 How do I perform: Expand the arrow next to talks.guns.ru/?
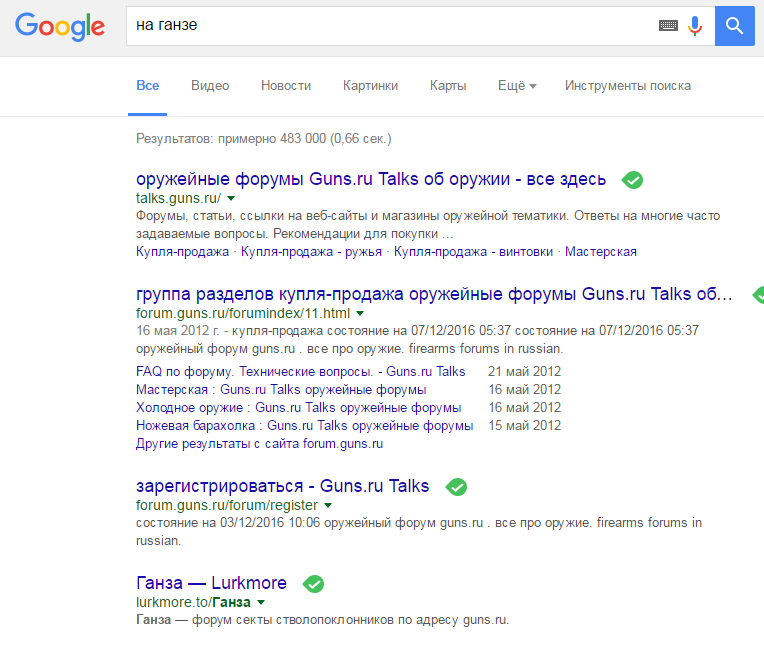231,198
